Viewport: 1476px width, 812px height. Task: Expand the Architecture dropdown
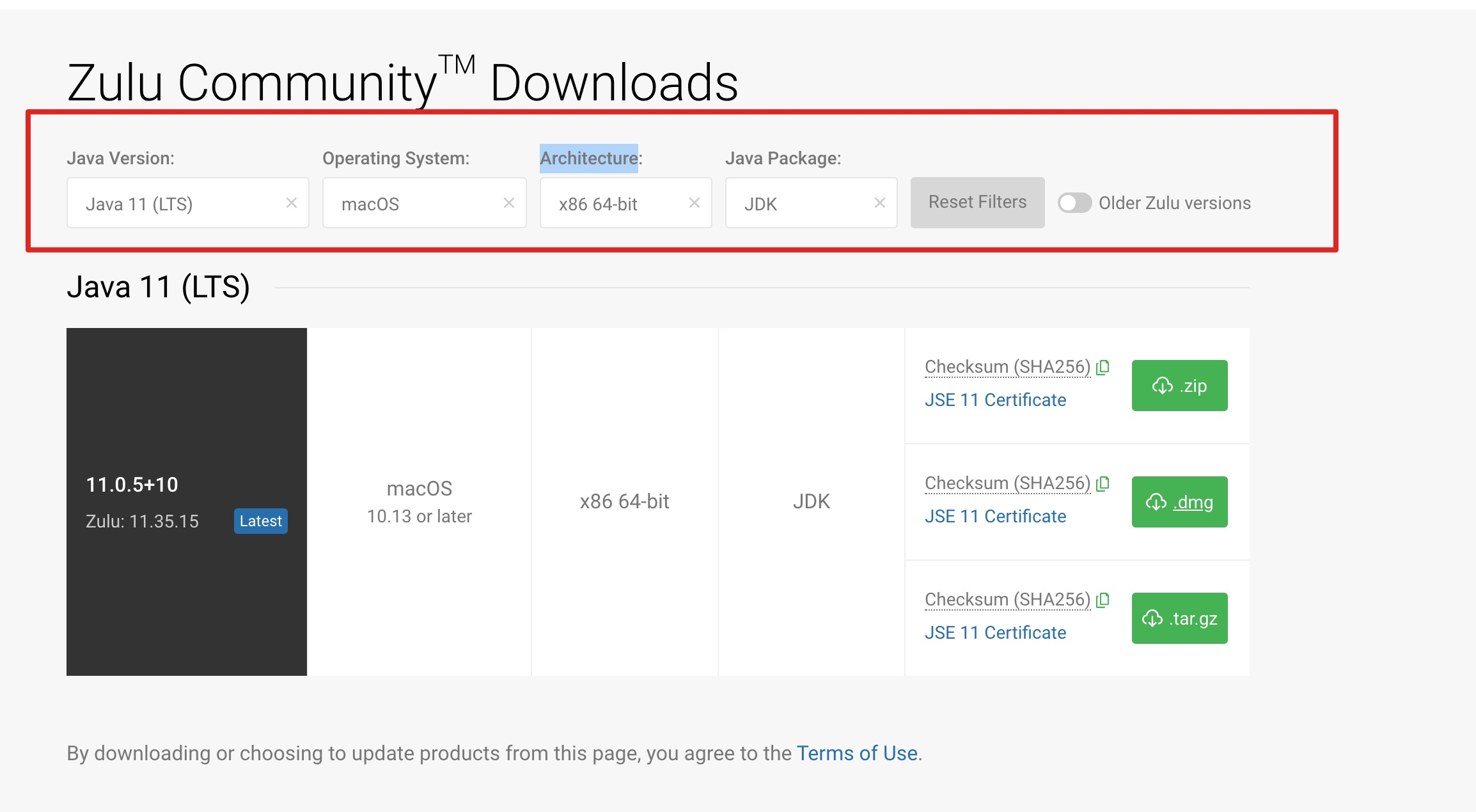click(614, 203)
